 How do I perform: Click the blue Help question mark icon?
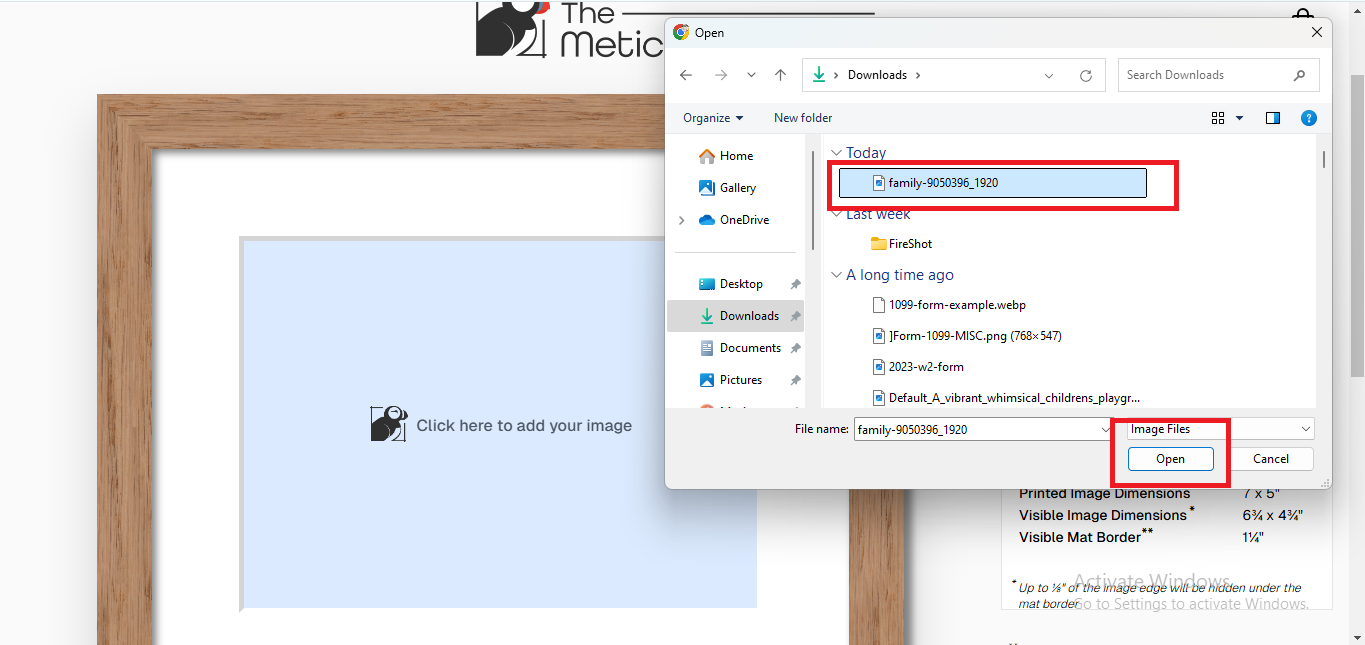1308,118
